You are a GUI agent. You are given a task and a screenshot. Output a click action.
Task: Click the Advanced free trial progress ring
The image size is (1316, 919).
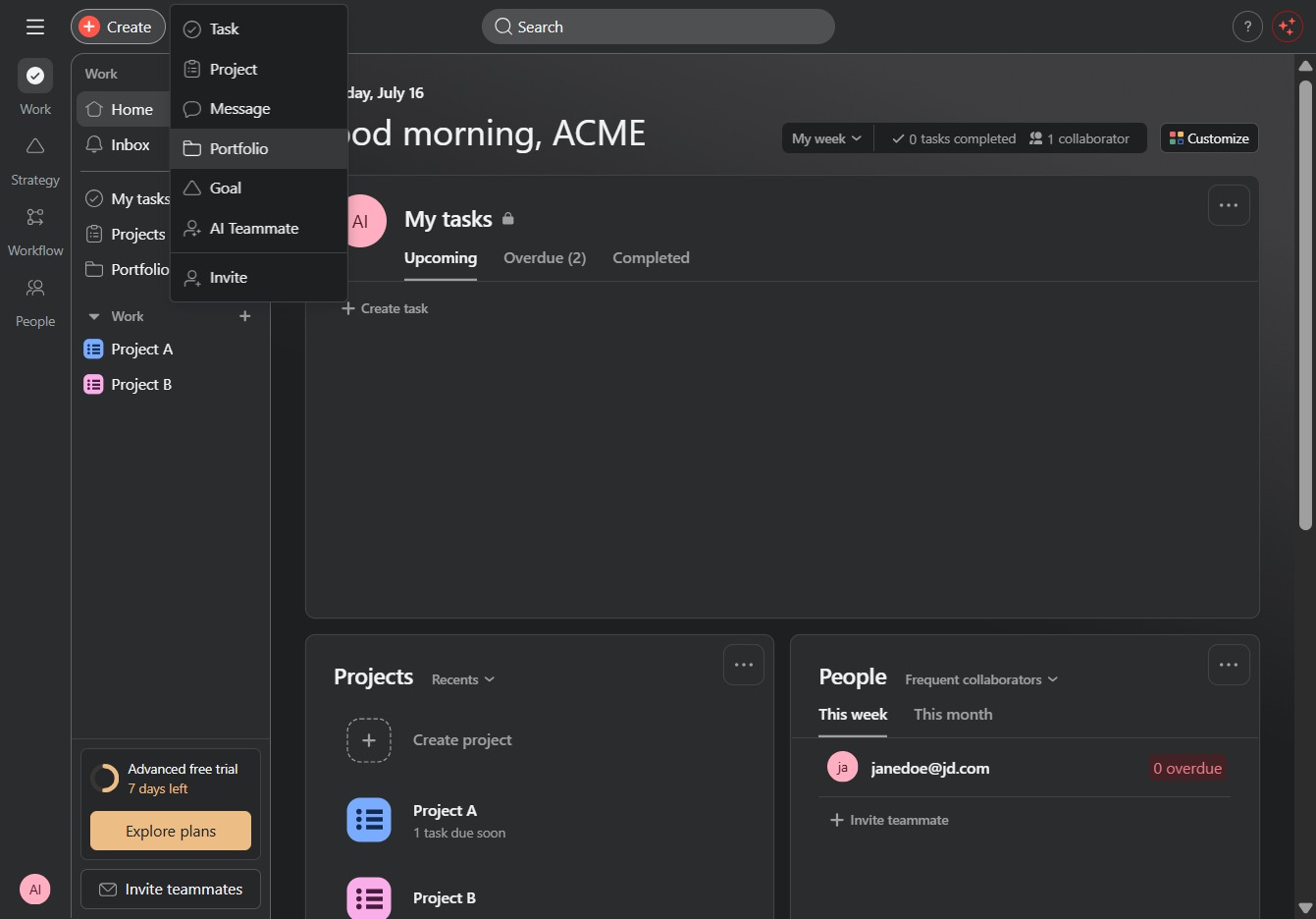(x=104, y=779)
